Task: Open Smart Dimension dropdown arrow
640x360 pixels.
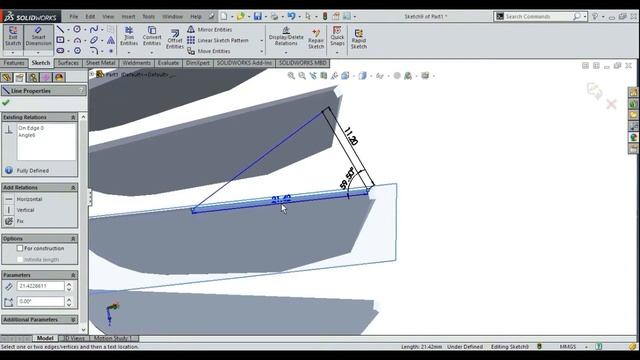Action: [38, 53]
